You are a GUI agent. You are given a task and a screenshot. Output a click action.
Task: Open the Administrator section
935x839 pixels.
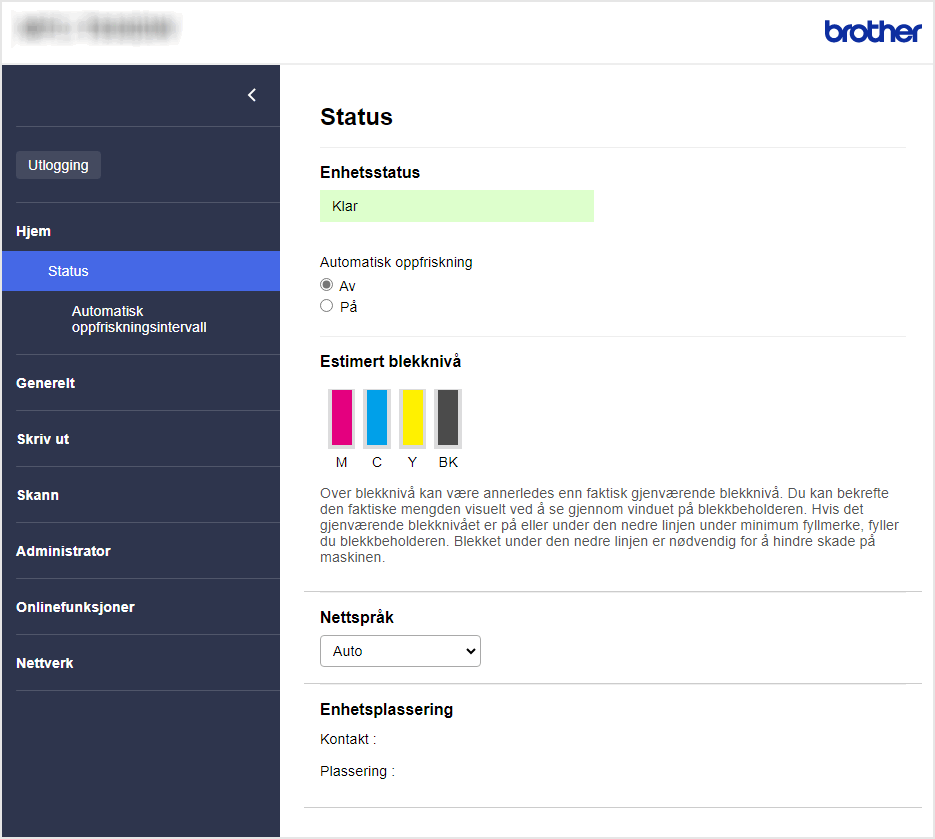click(x=63, y=551)
